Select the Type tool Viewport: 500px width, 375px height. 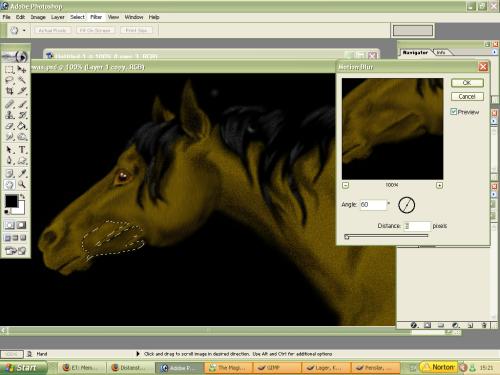22,150
